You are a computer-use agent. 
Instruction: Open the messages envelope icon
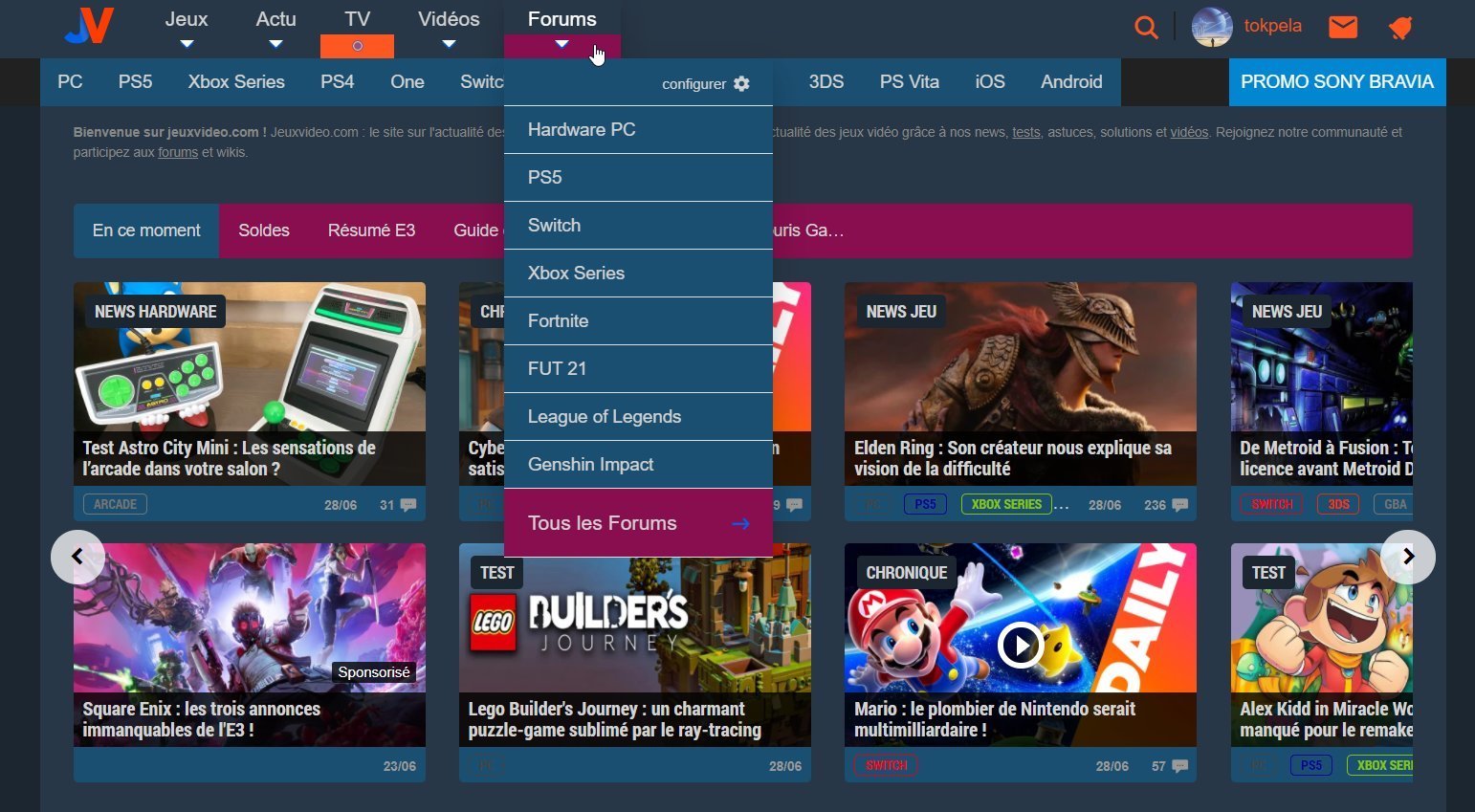(1343, 27)
